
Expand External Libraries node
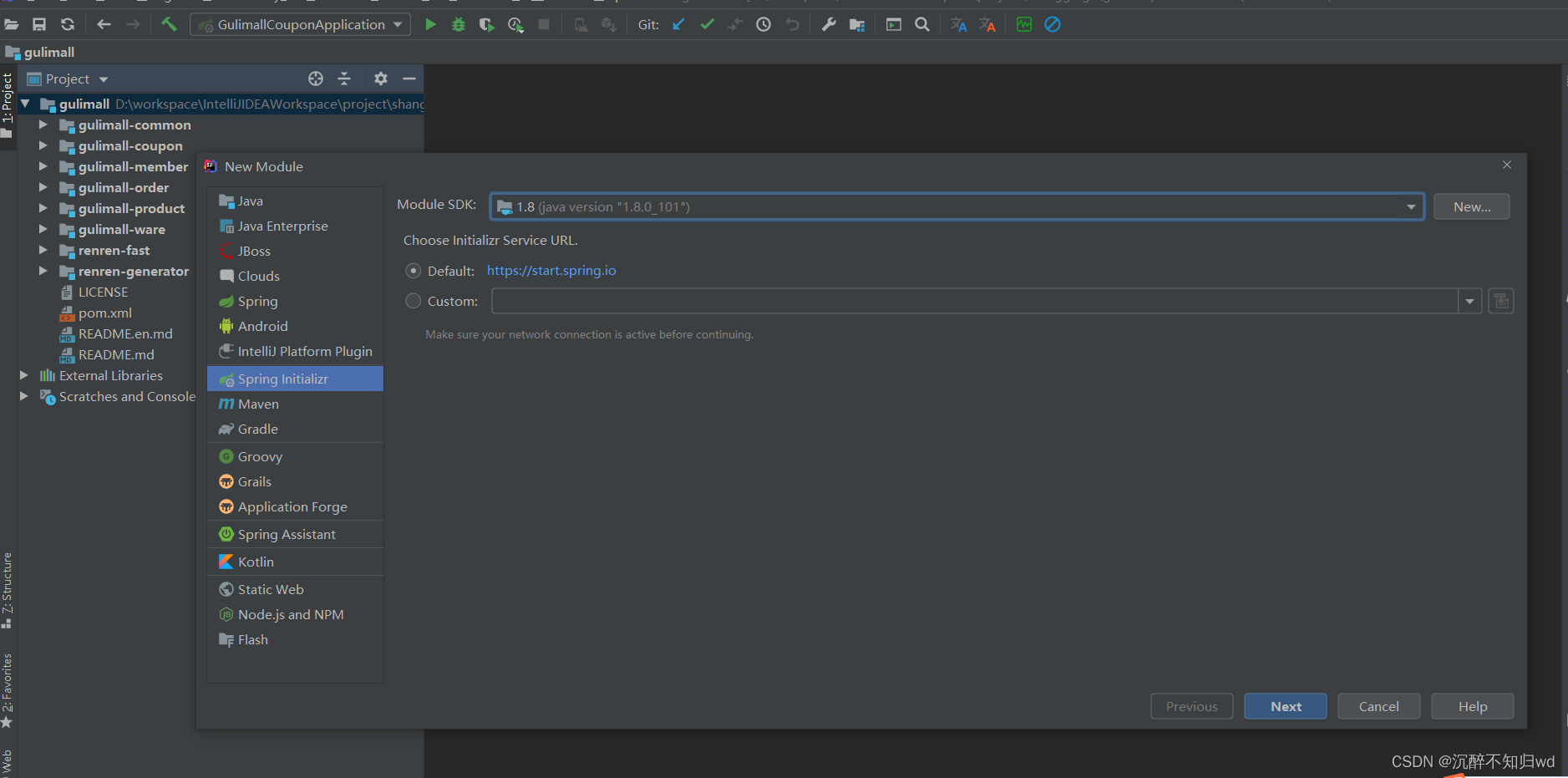(23, 375)
